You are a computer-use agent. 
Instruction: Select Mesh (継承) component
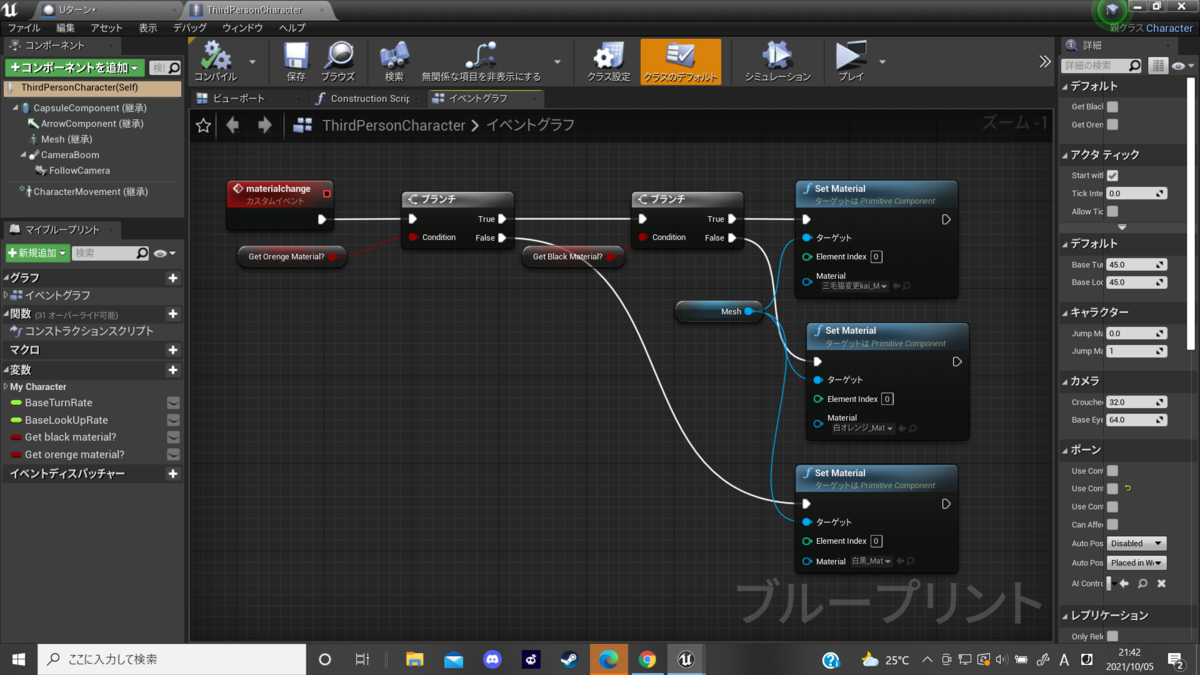66,139
